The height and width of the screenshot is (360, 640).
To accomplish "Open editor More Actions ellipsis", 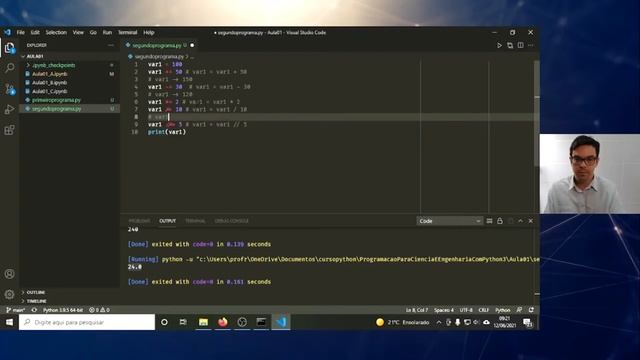I will point(531,45).
